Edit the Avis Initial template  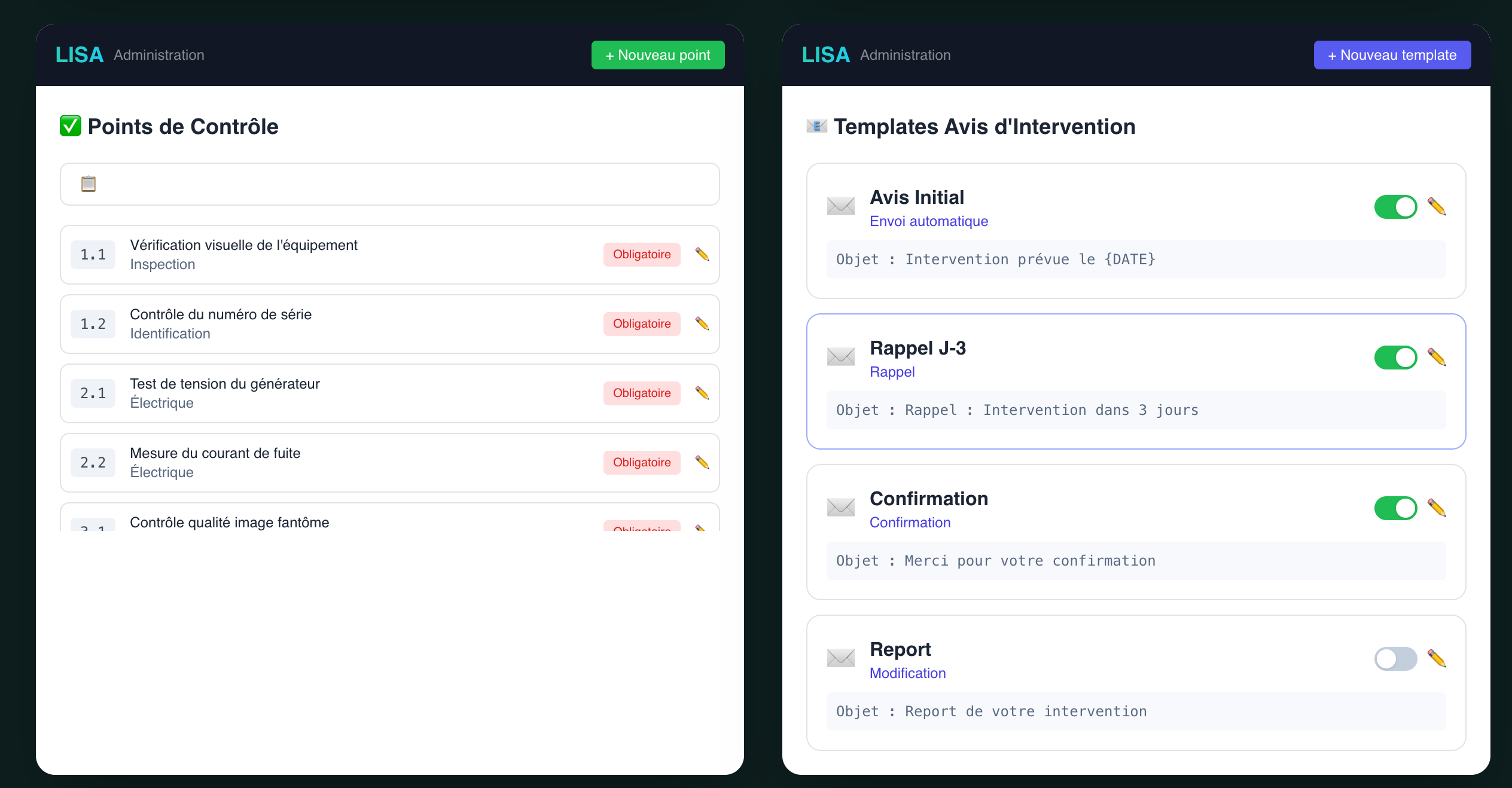1437,206
